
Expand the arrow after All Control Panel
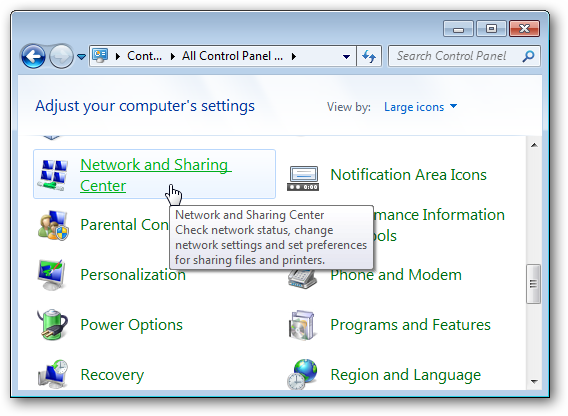click(294, 56)
